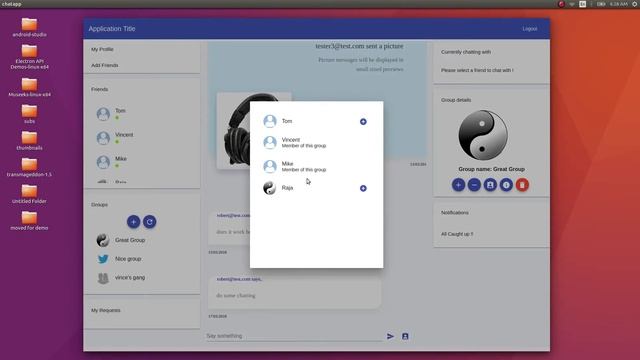Click Tom's name in the member dialog
Viewport: 640px width, 360px height.
click(287, 121)
